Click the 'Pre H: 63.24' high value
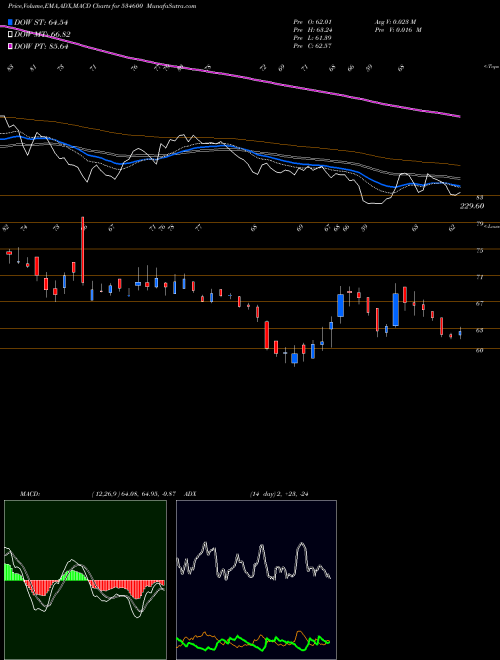 313,30
